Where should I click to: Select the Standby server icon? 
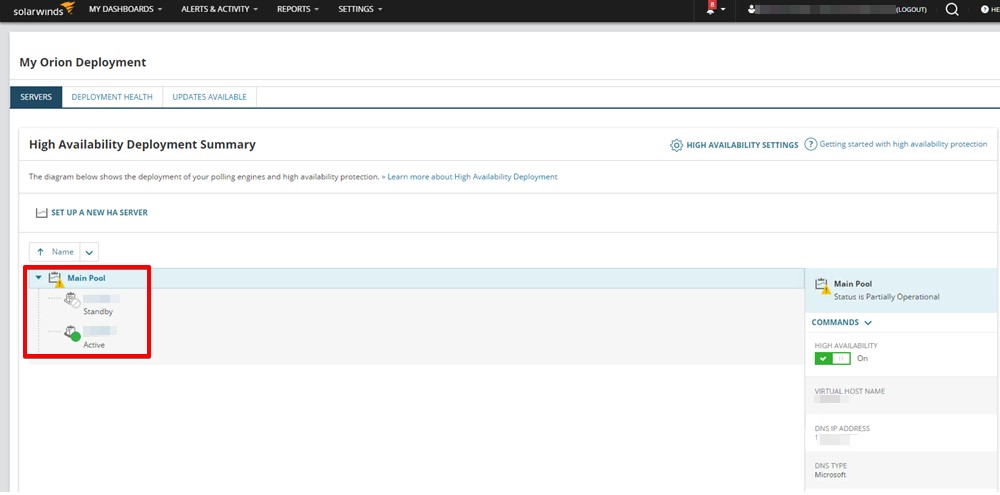coord(72,299)
